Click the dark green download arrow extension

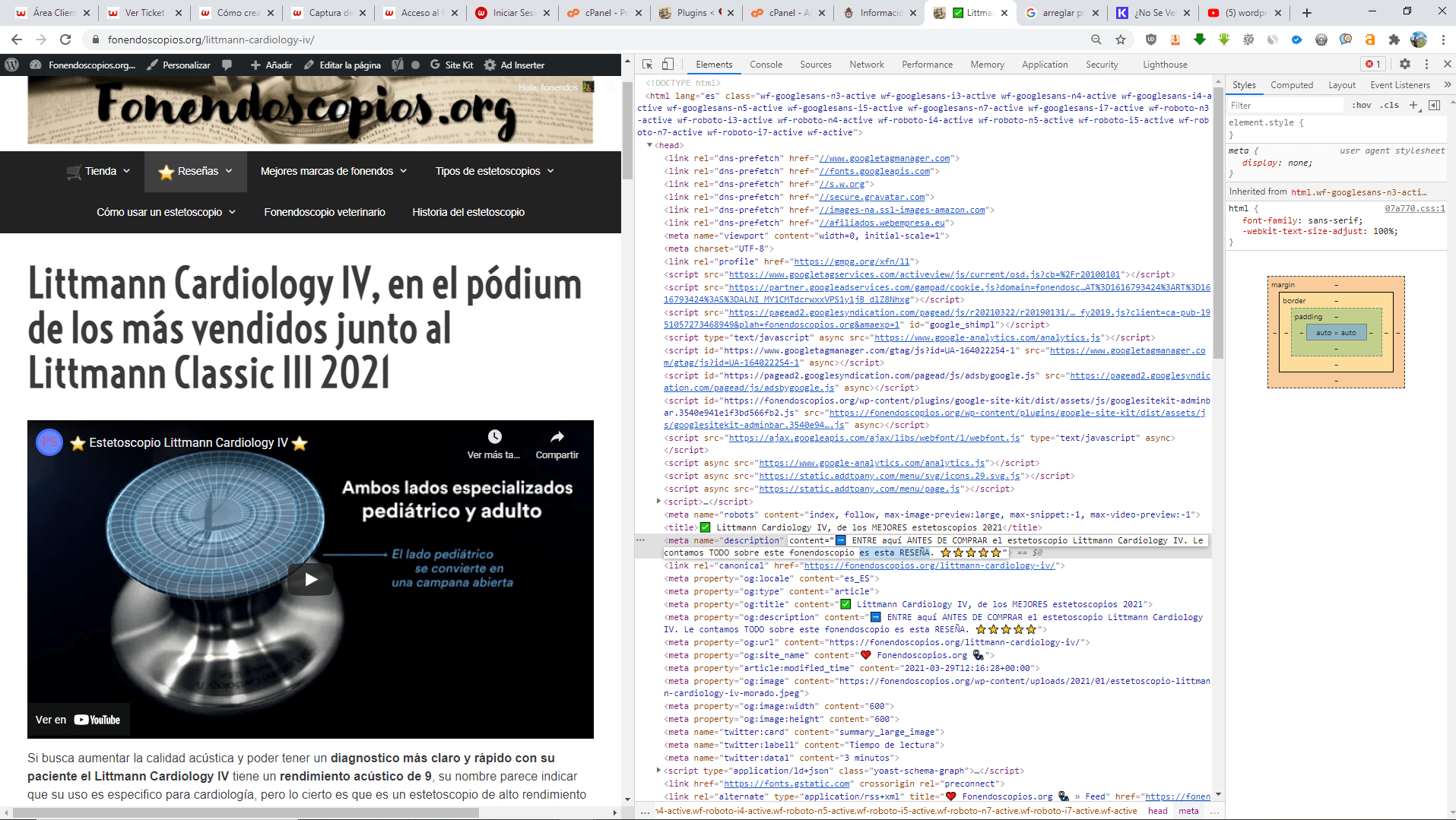(1200, 40)
